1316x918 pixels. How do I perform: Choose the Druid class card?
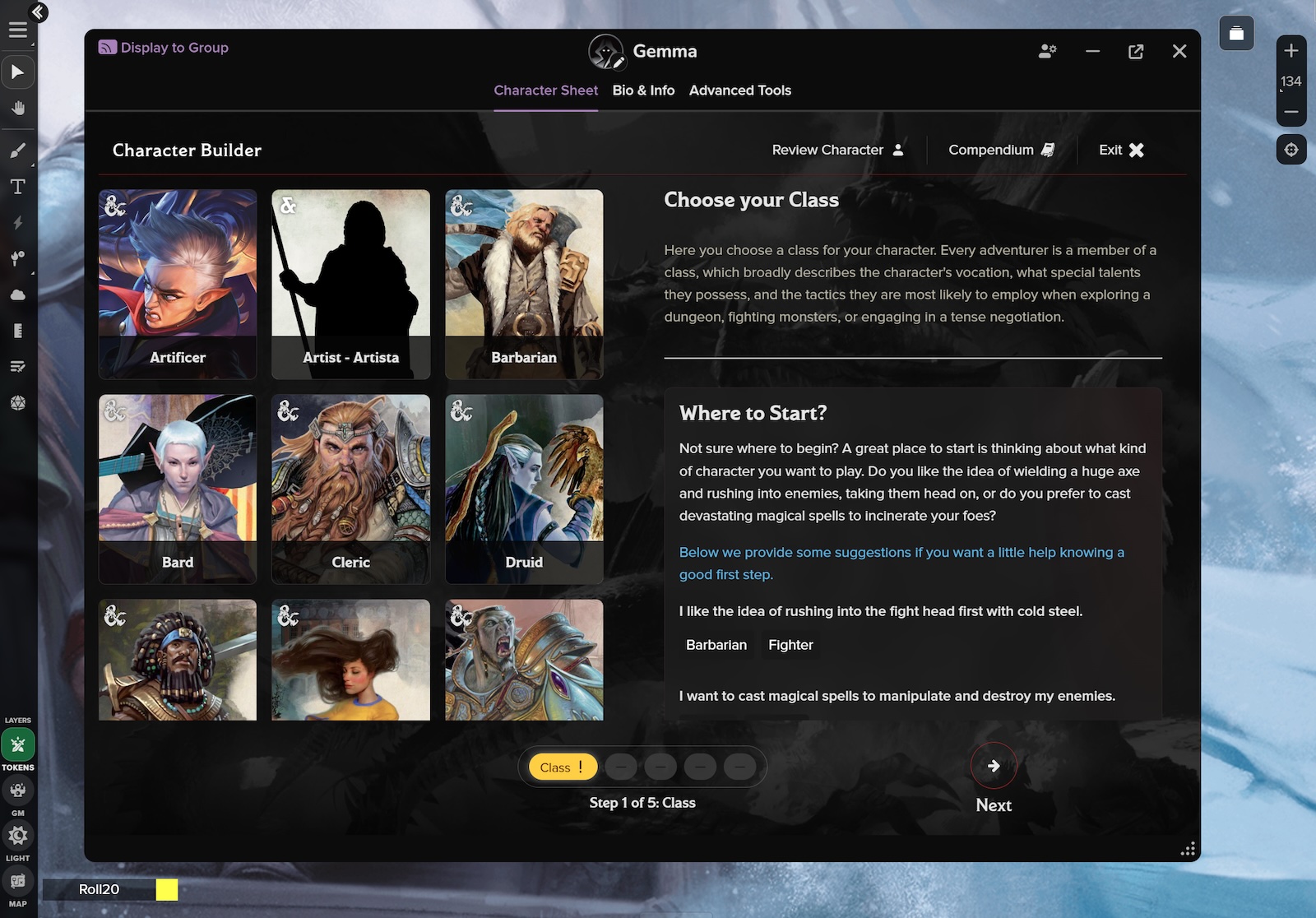[524, 489]
